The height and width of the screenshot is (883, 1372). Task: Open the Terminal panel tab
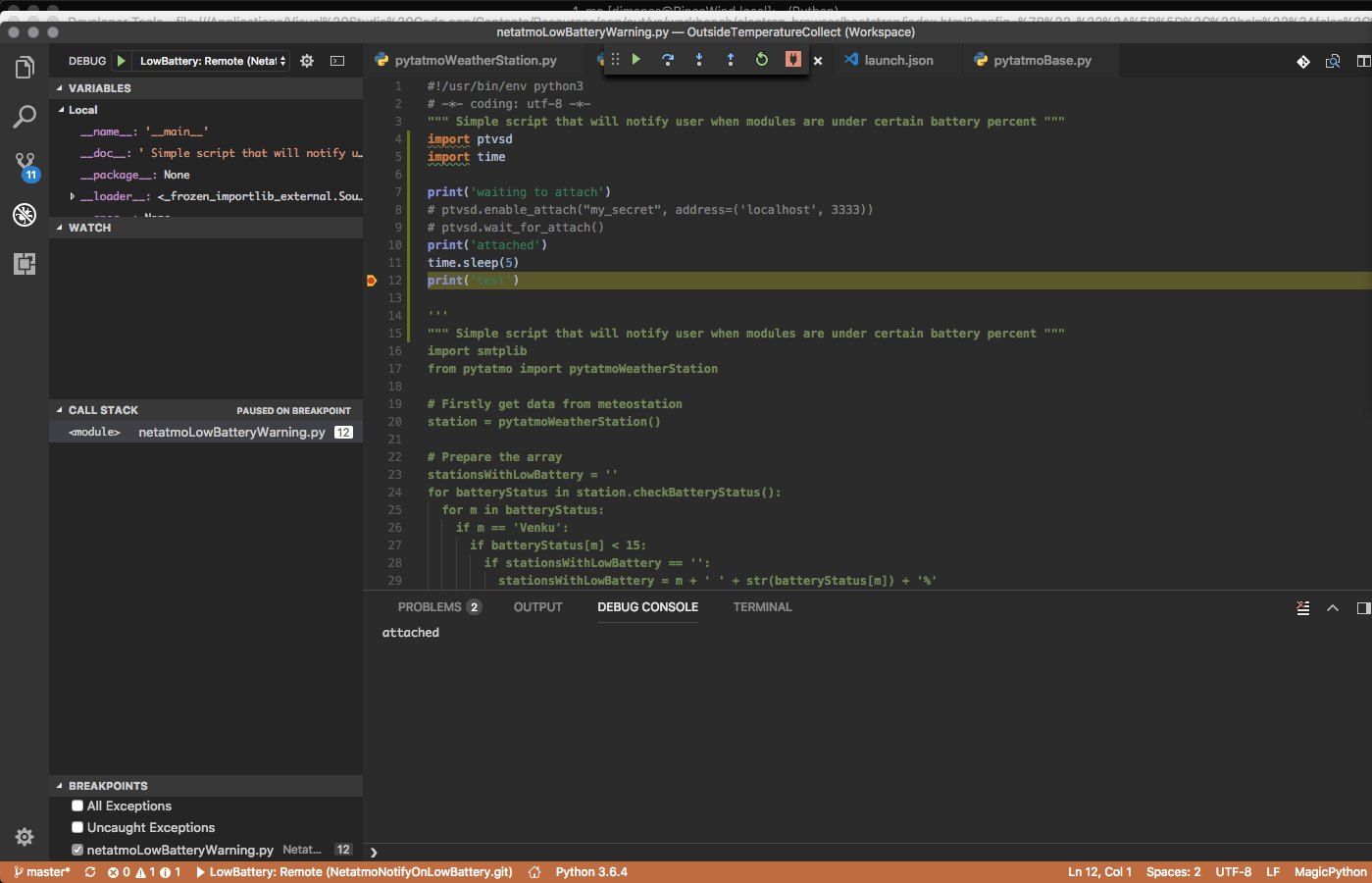coord(762,606)
